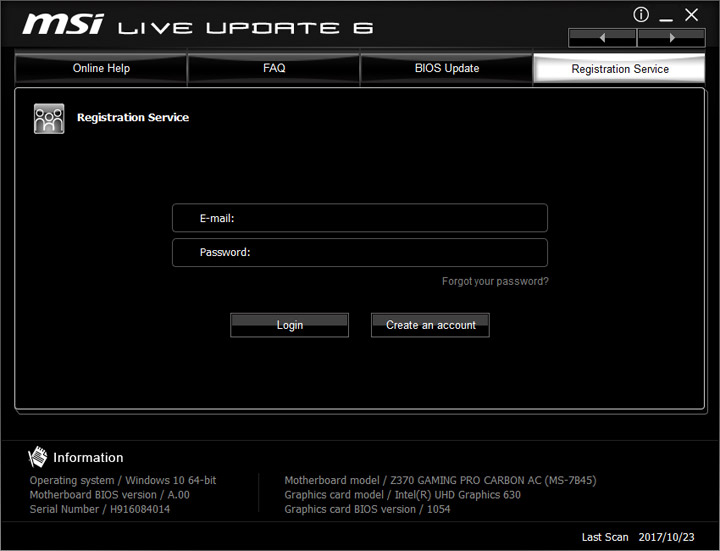Click the Information section icon
720x551 pixels.
37,457
